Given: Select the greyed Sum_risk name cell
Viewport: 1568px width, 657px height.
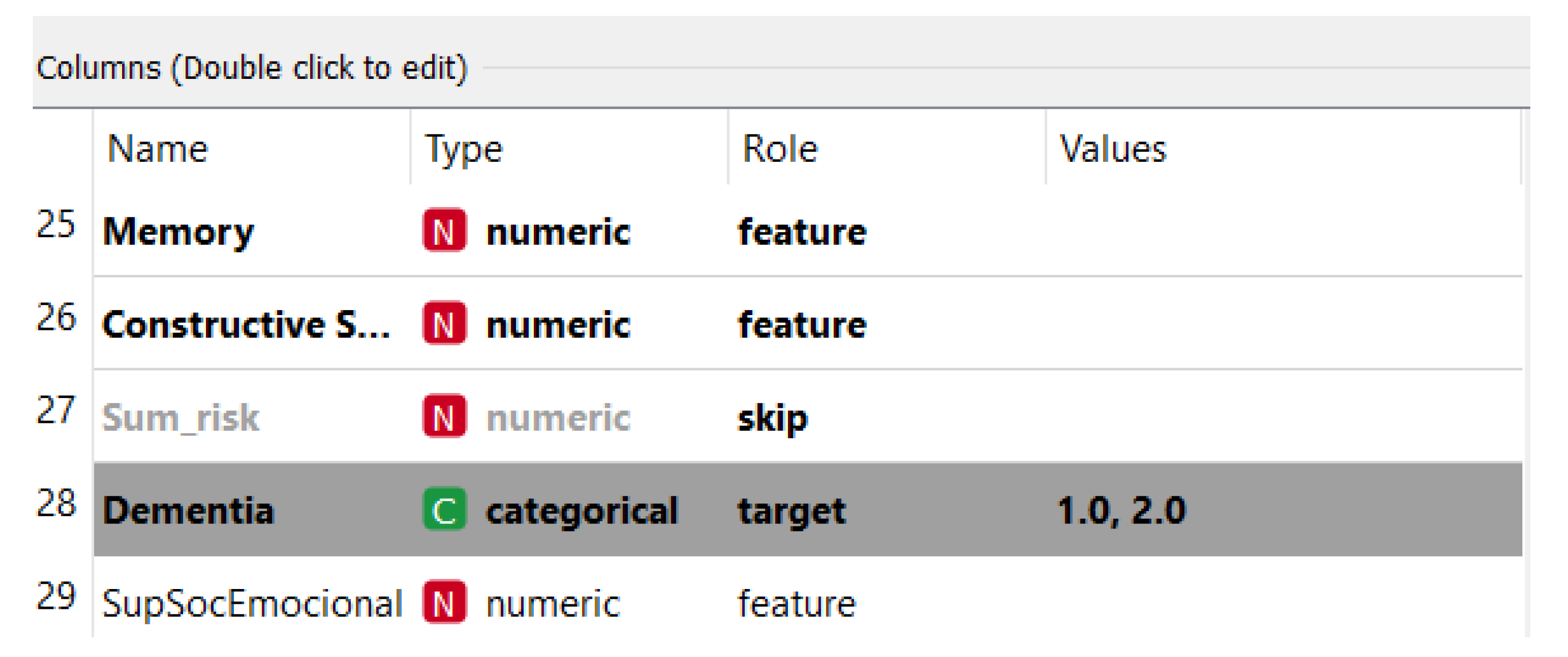Looking at the screenshot, I should point(181,418).
